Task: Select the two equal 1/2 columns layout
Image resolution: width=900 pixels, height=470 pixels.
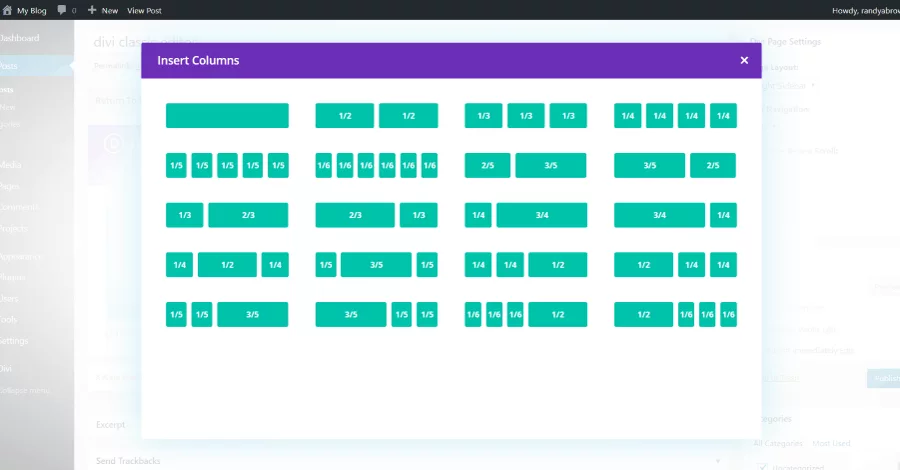Action: 377,115
